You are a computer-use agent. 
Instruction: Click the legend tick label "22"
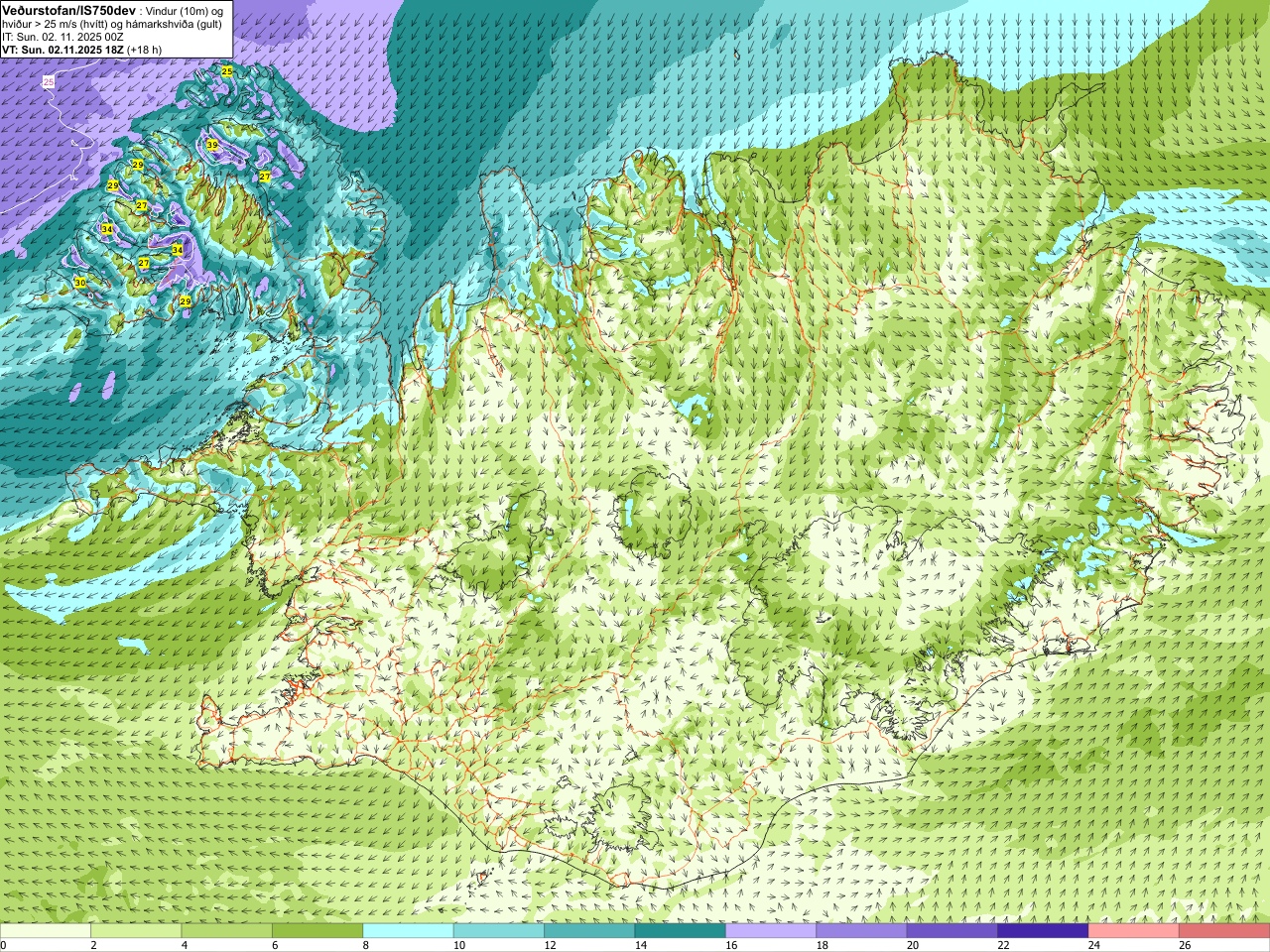(x=1002, y=945)
